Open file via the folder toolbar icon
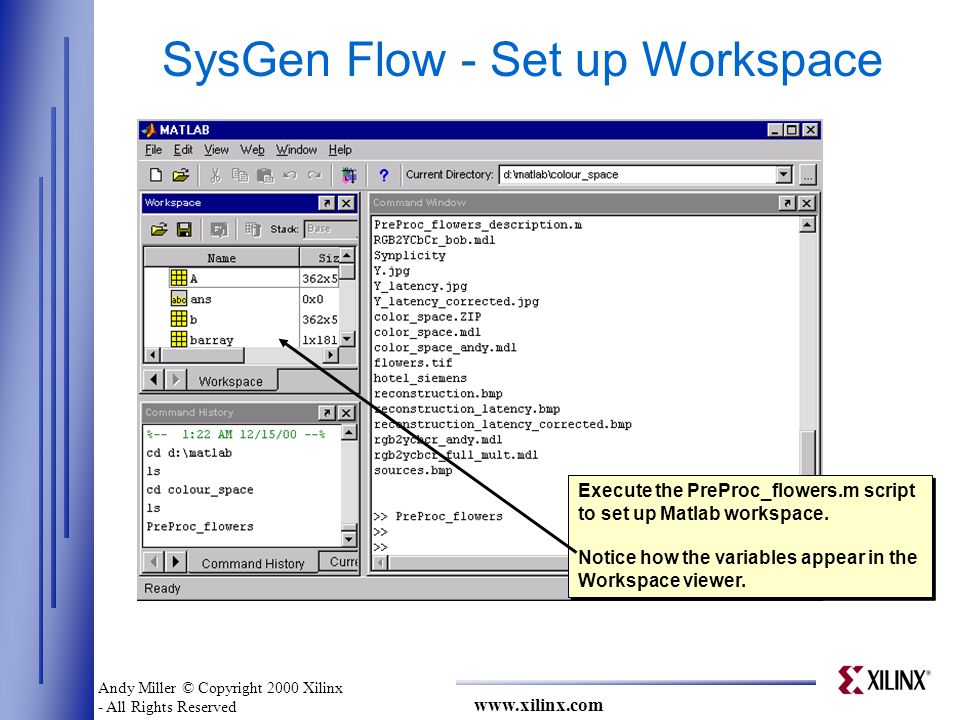The width and height of the screenshot is (960, 720). [x=181, y=175]
